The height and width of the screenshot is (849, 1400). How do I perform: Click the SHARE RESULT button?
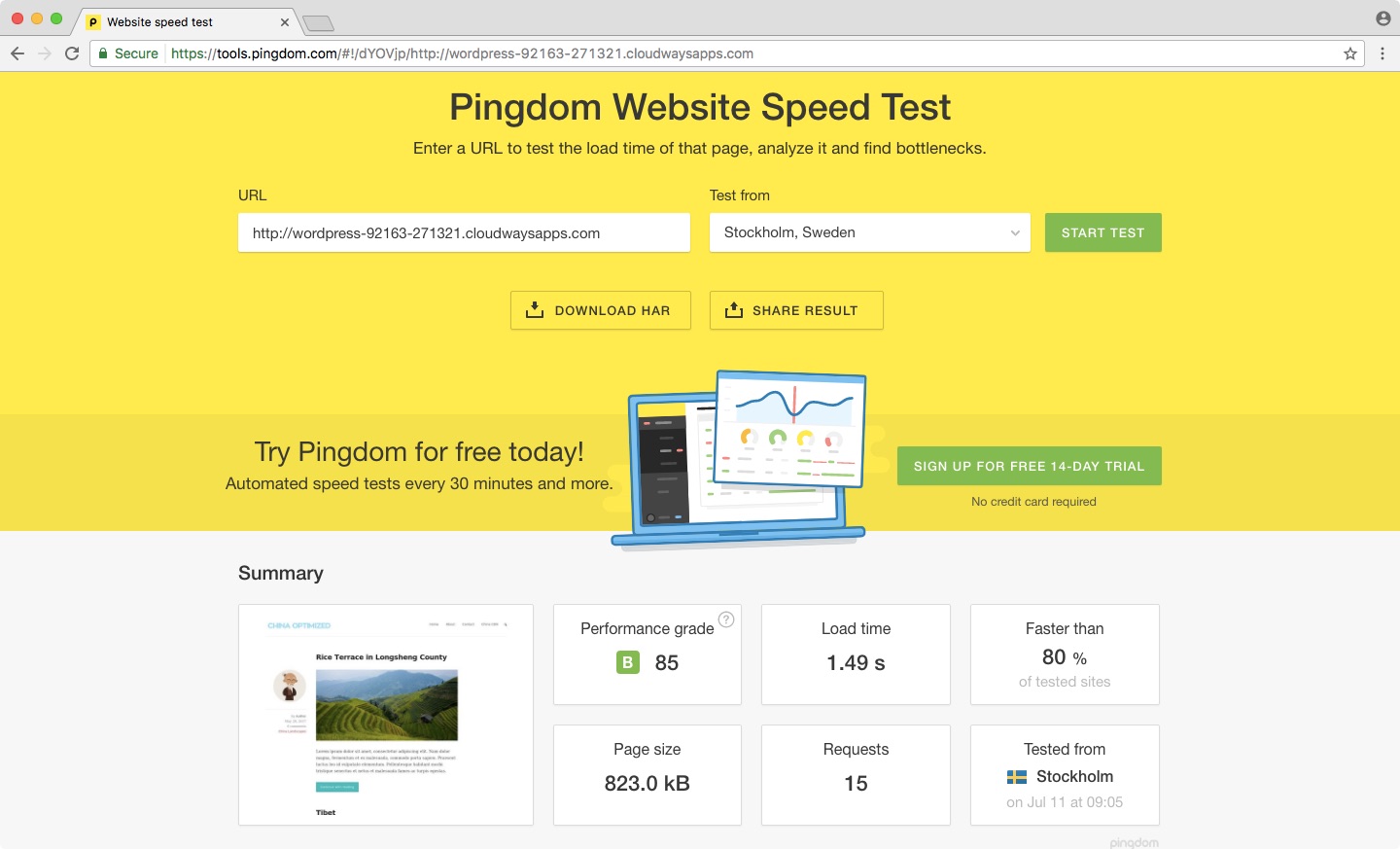point(796,310)
